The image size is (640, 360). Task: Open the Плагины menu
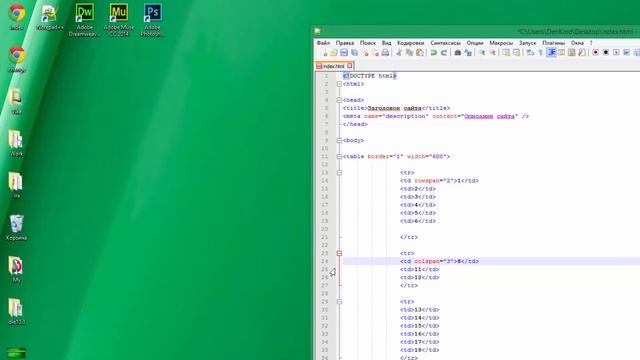(553, 43)
